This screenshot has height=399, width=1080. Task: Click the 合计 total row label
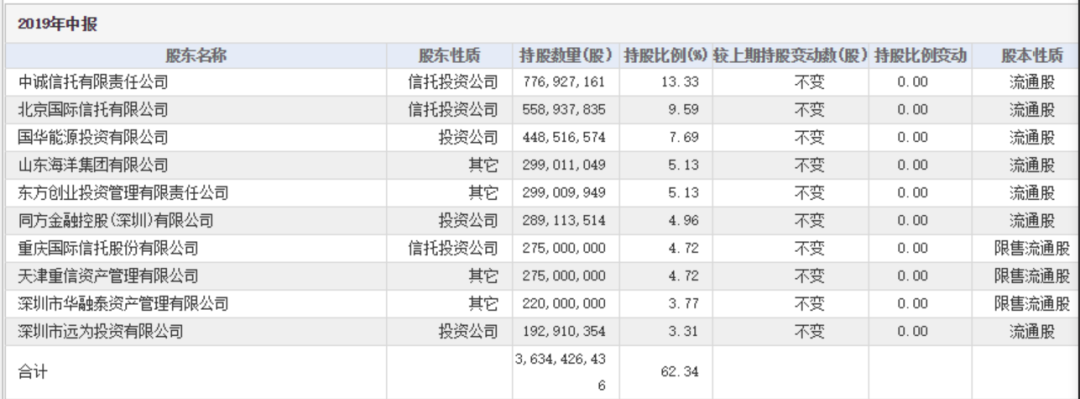point(32,372)
